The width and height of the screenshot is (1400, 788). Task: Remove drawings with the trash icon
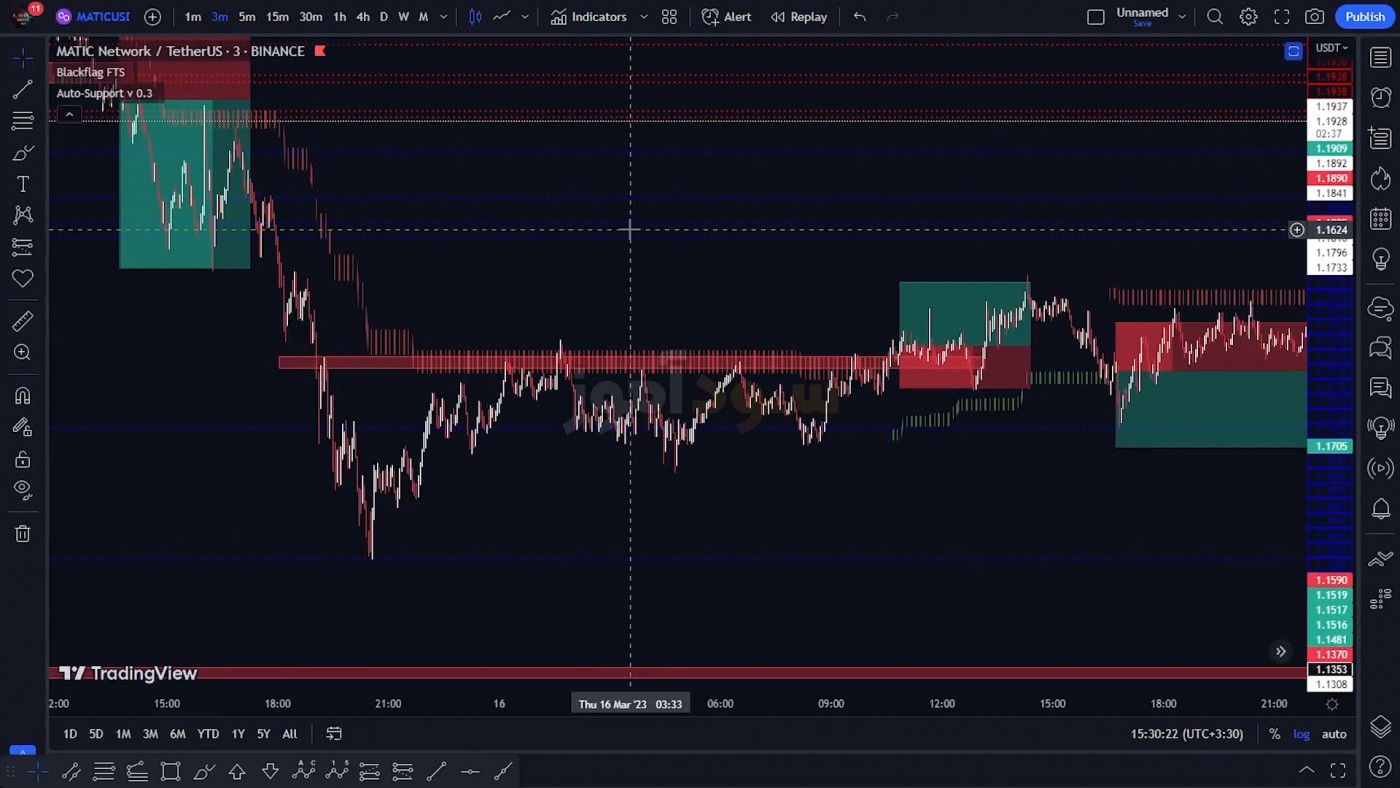(x=22, y=534)
